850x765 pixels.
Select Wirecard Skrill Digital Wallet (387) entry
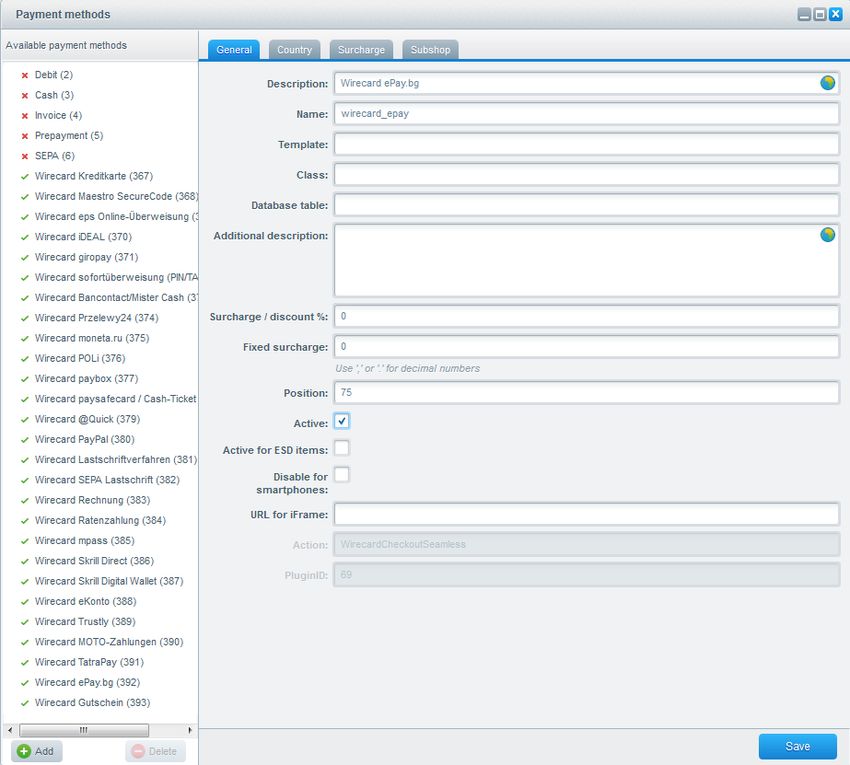109,581
